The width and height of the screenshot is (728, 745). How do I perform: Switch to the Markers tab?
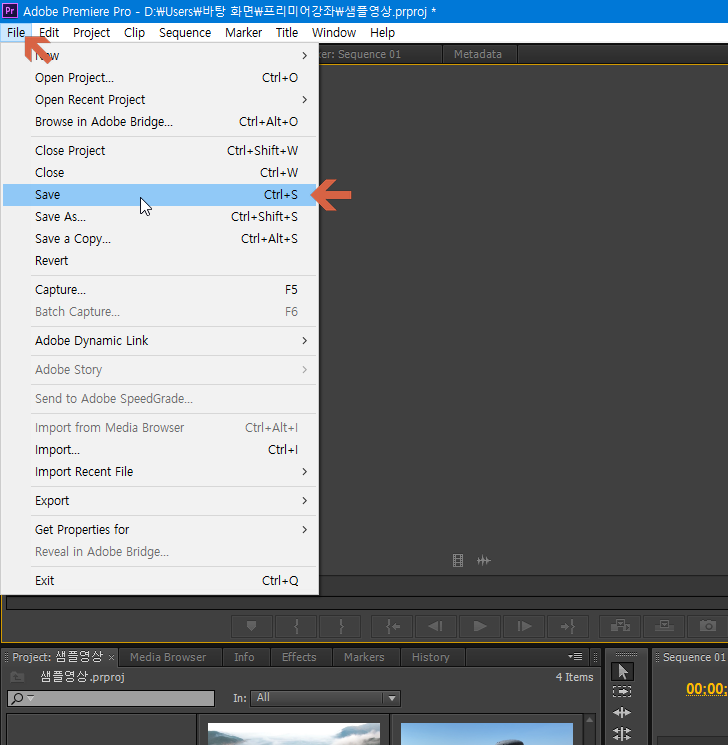coord(364,657)
